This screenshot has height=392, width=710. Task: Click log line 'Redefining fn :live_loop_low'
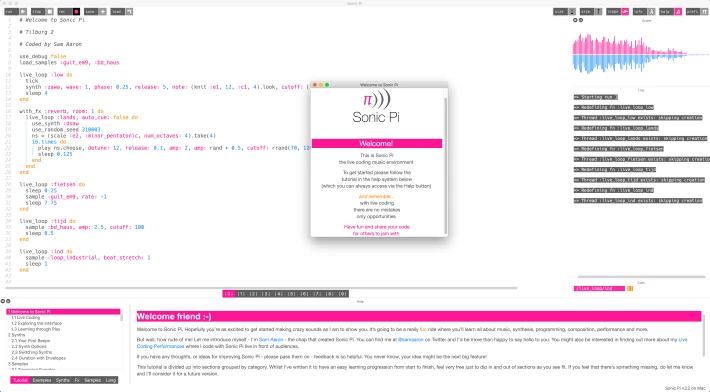[x=614, y=107]
